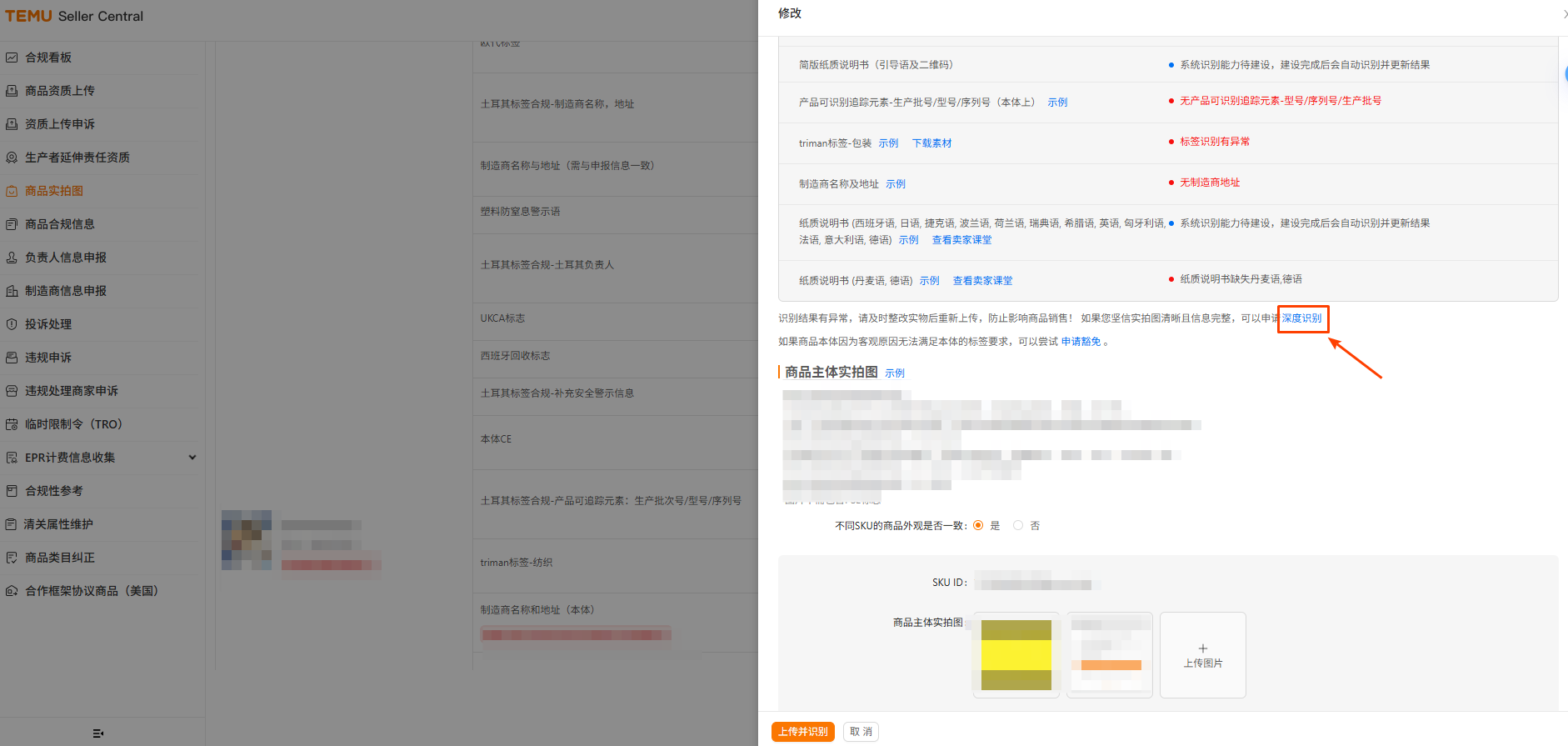Click 标签识别有异常 error text
Screen dimensions: 1568x746
1215,142
